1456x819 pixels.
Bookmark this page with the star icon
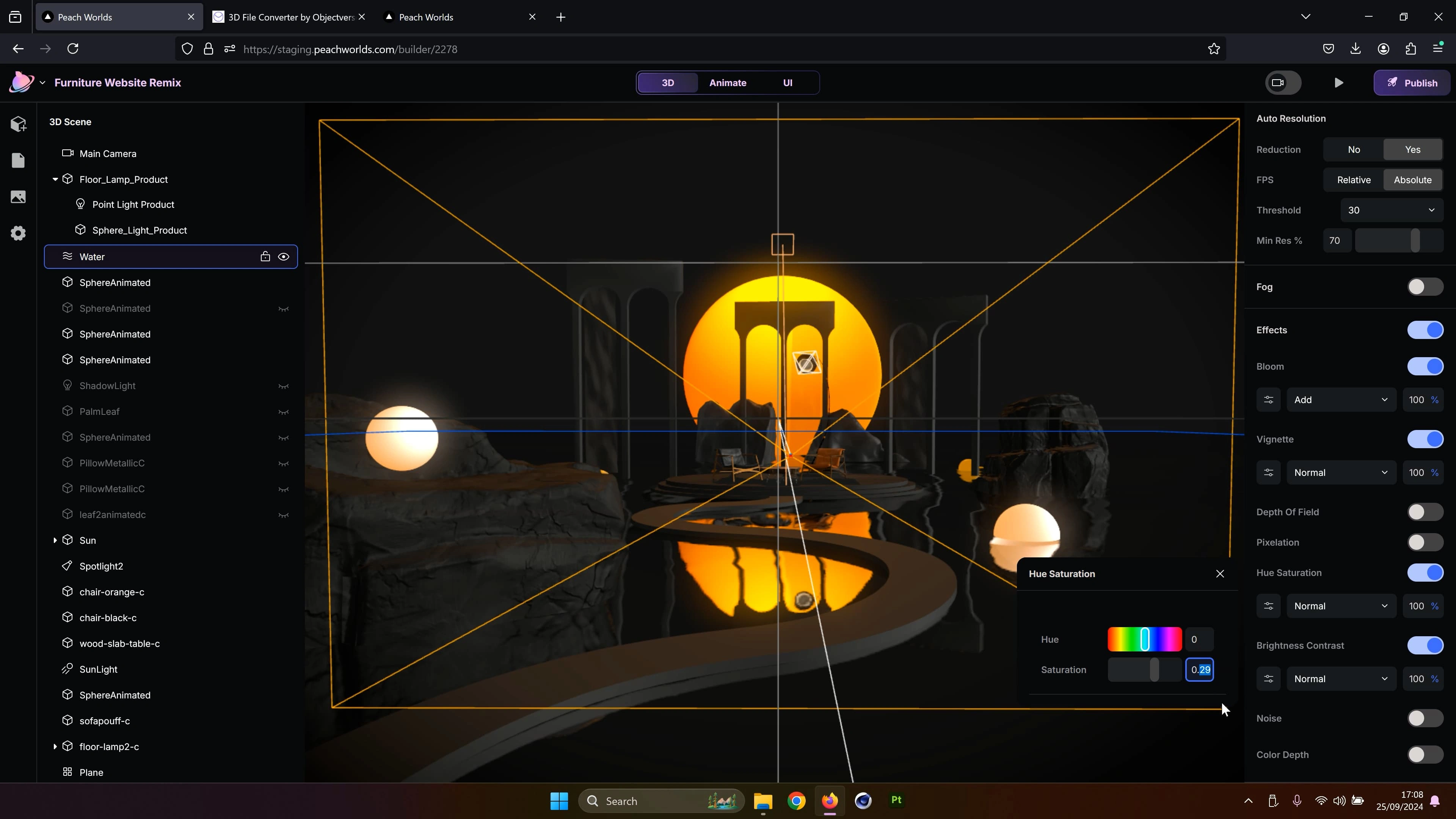point(1213,49)
